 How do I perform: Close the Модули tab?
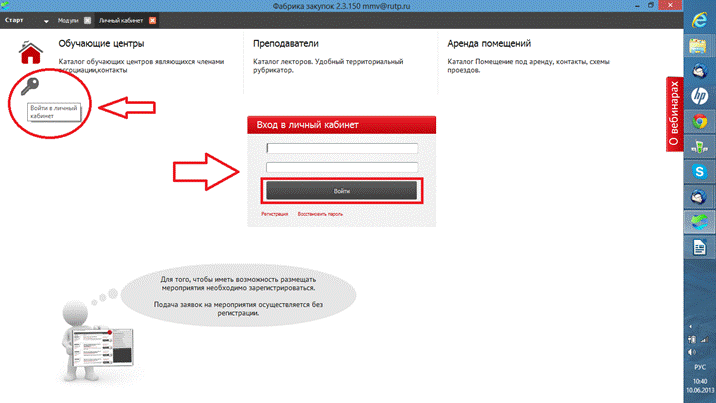87,21
